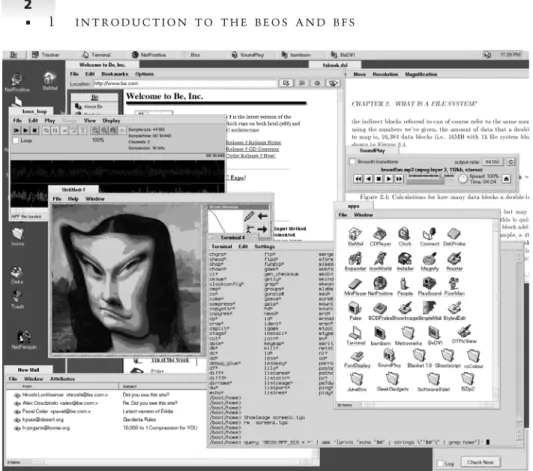The image size is (533, 471).
Task: Switch to NetPositive in the Deskbar
Action: point(149,55)
